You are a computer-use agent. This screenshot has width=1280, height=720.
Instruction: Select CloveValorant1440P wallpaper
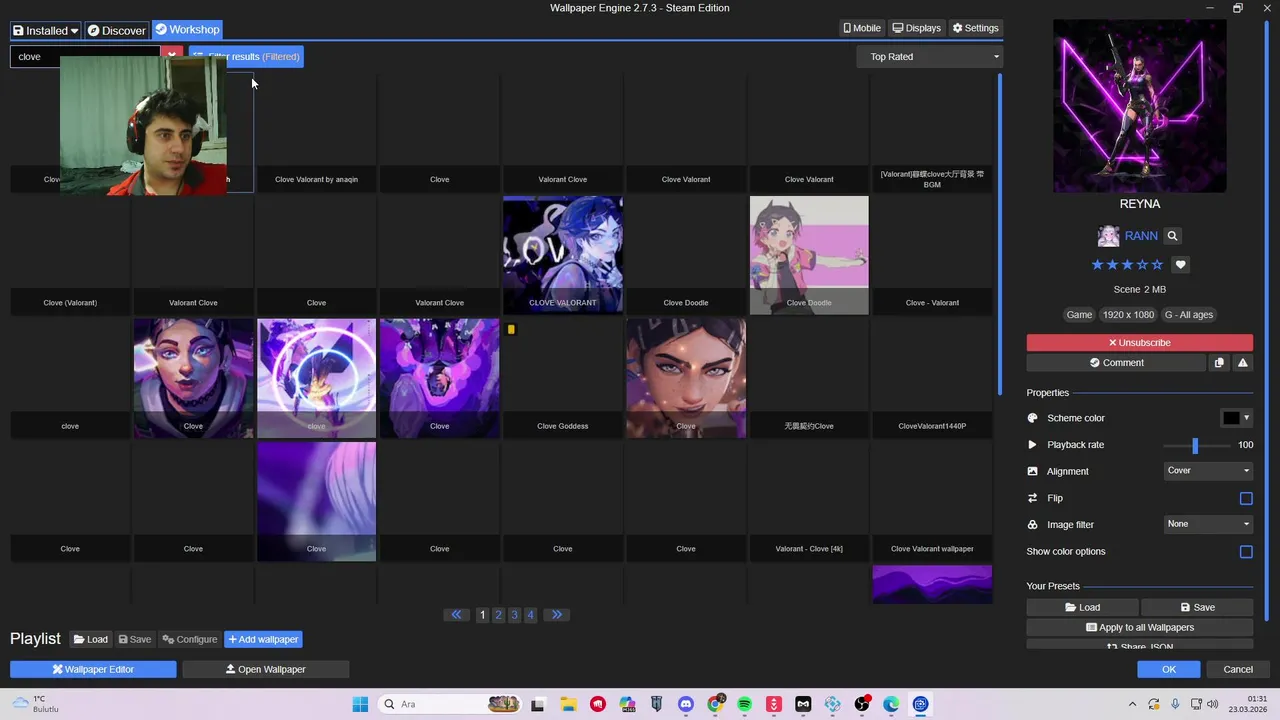932,379
